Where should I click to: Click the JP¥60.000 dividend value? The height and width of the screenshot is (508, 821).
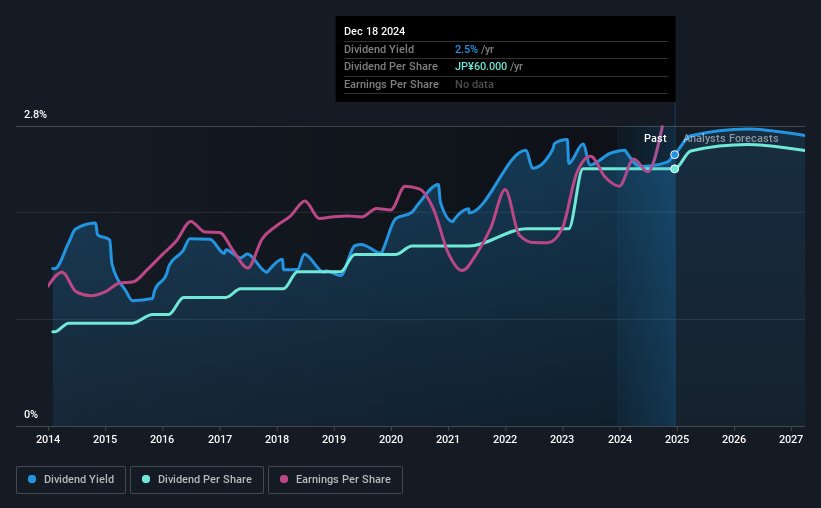tap(481, 67)
